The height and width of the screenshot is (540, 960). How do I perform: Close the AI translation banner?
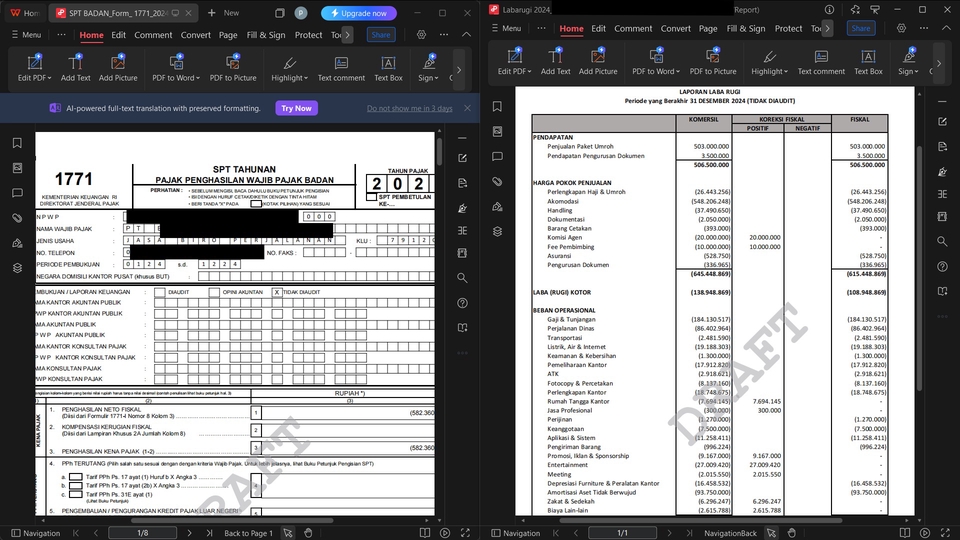[x=467, y=108]
